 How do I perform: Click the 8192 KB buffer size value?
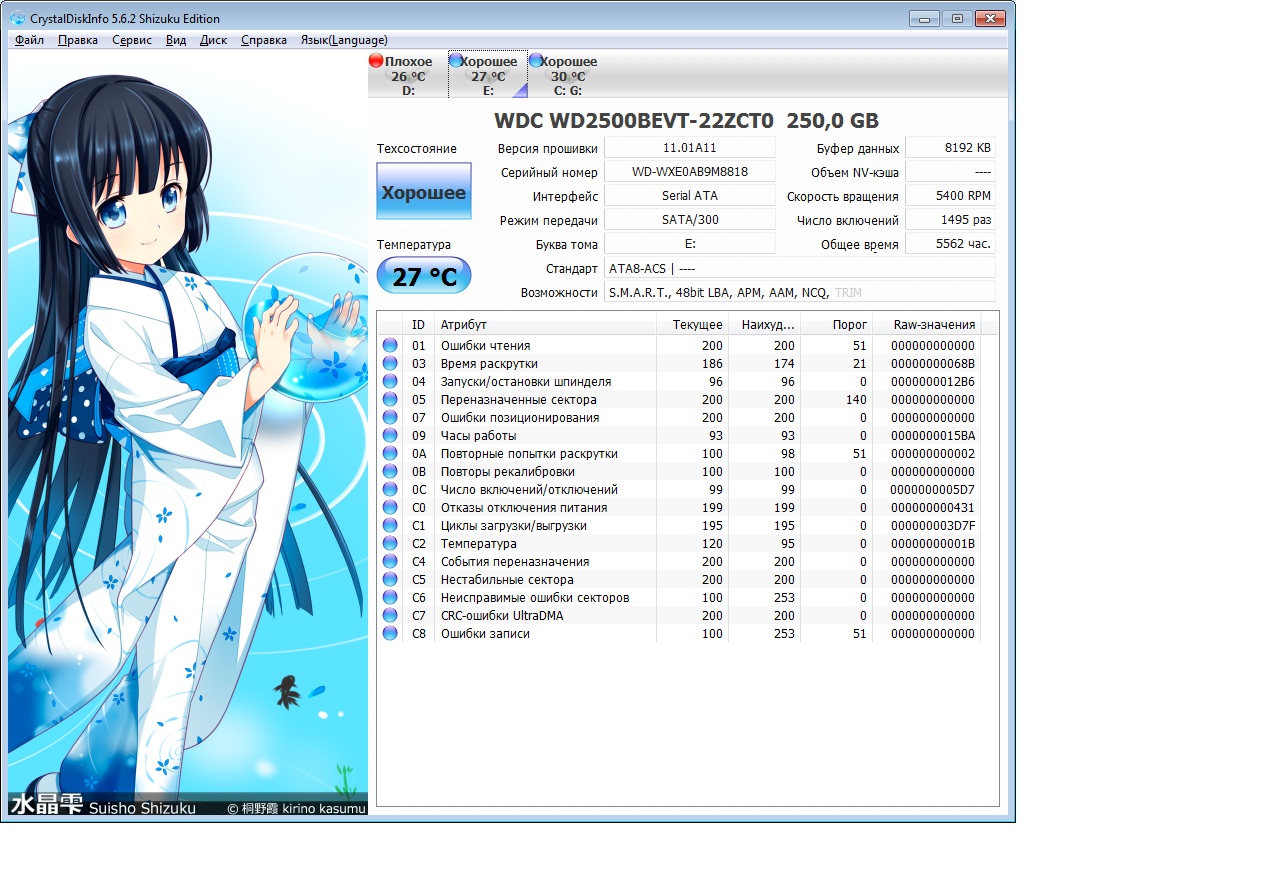tap(950, 147)
